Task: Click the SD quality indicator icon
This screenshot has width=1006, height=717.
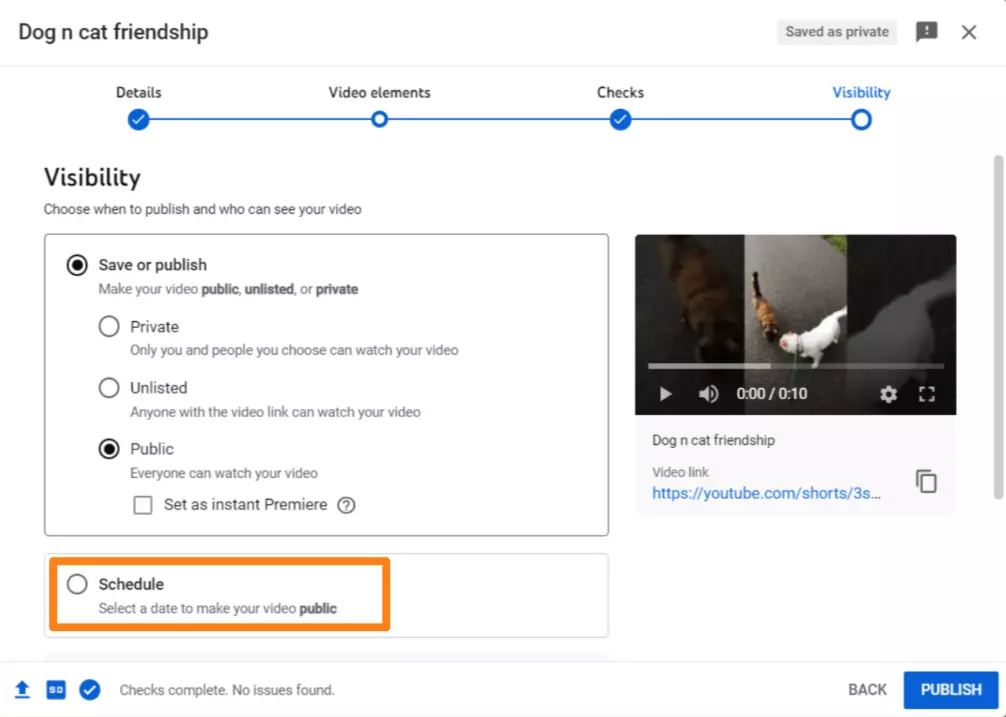Action: [x=56, y=690]
